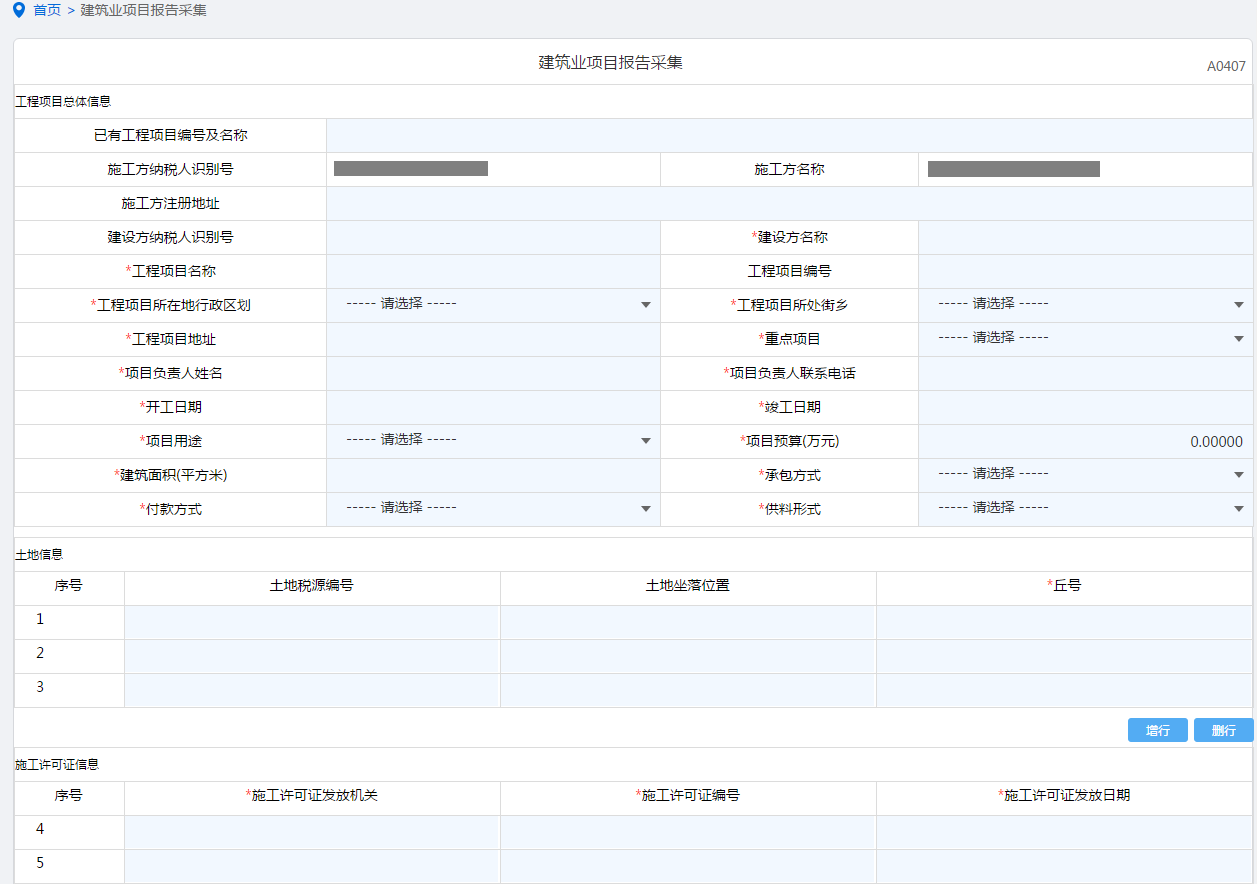Click the 工程项目名称 input field
This screenshot has width=1257, height=884.
(x=493, y=272)
